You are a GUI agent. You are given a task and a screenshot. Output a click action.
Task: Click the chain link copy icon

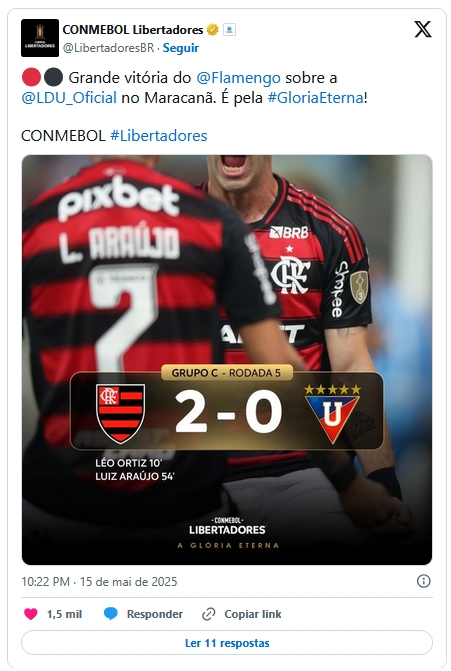[x=208, y=614]
